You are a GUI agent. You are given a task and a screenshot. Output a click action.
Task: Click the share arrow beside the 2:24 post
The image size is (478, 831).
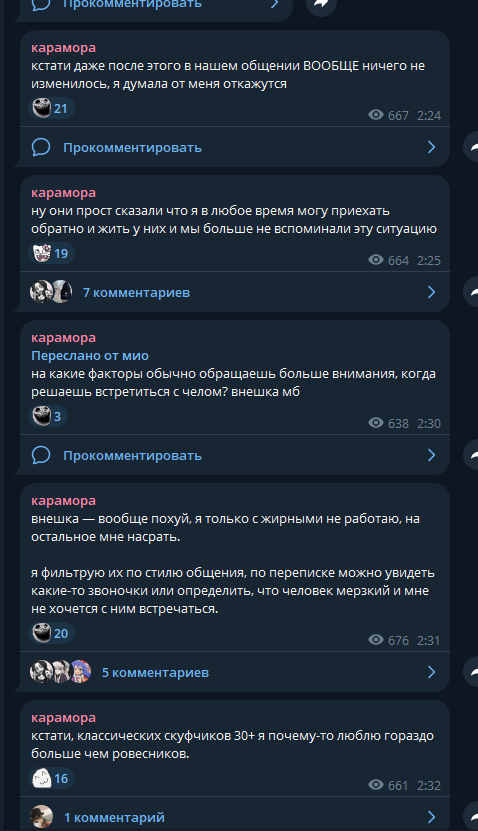(x=472, y=147)
